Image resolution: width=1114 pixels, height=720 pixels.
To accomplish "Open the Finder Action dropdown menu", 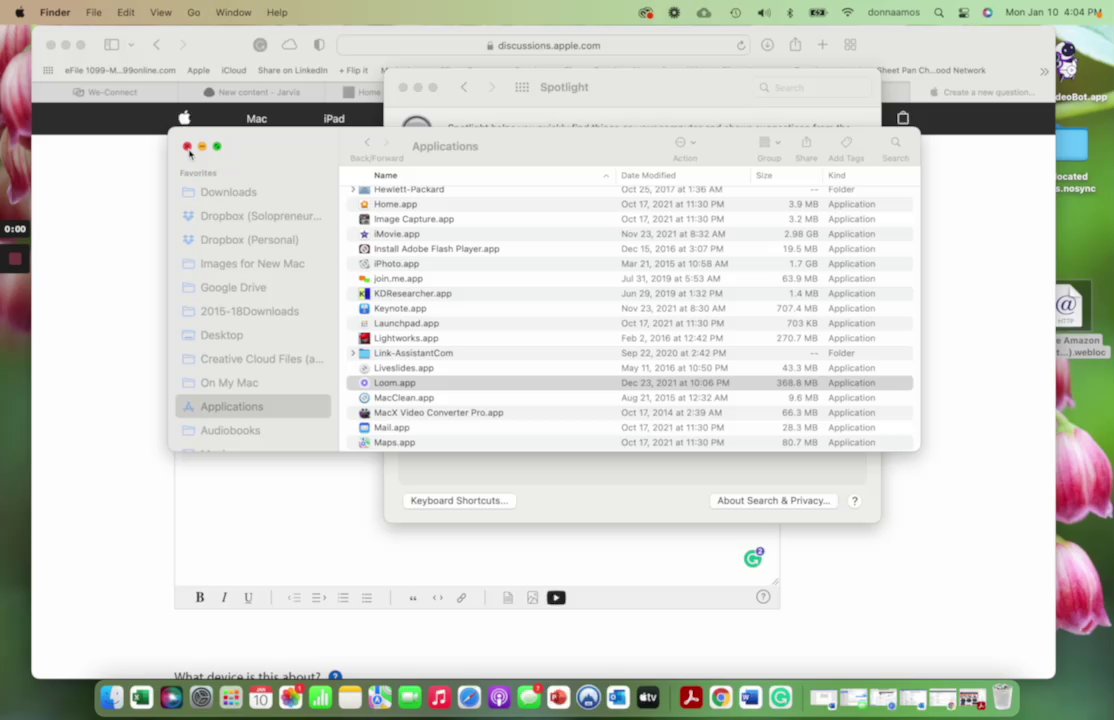I will click(x=685, y=142).
